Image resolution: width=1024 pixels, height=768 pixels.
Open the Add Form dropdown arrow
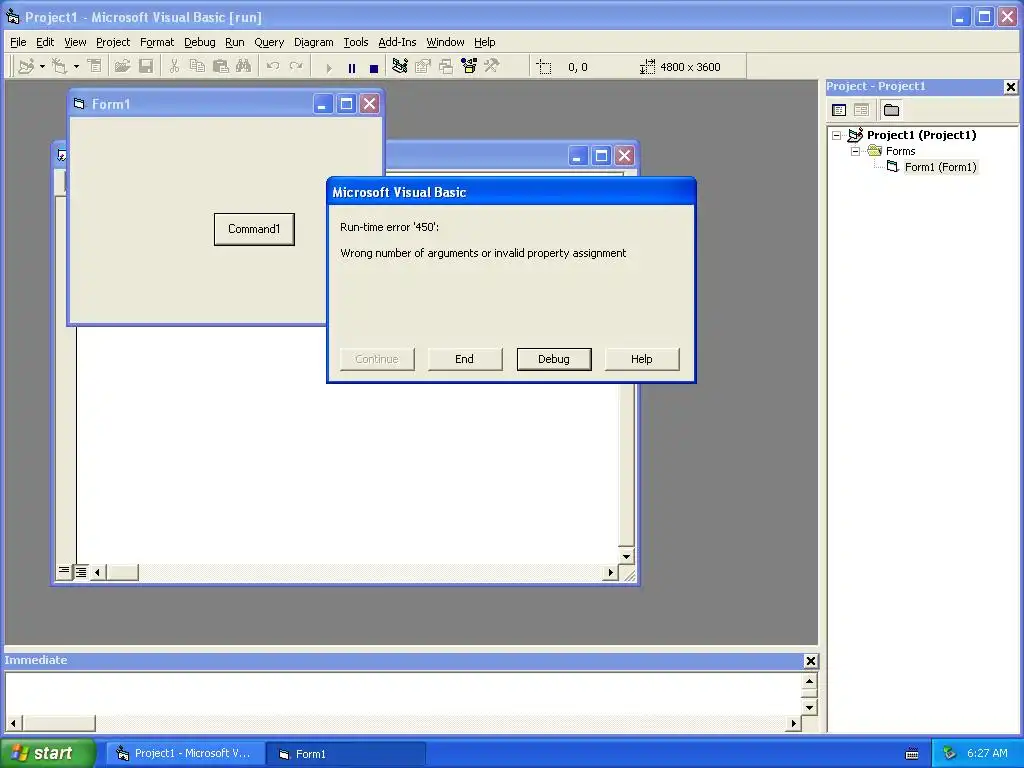pyautogui.click(x=76, y=67)
